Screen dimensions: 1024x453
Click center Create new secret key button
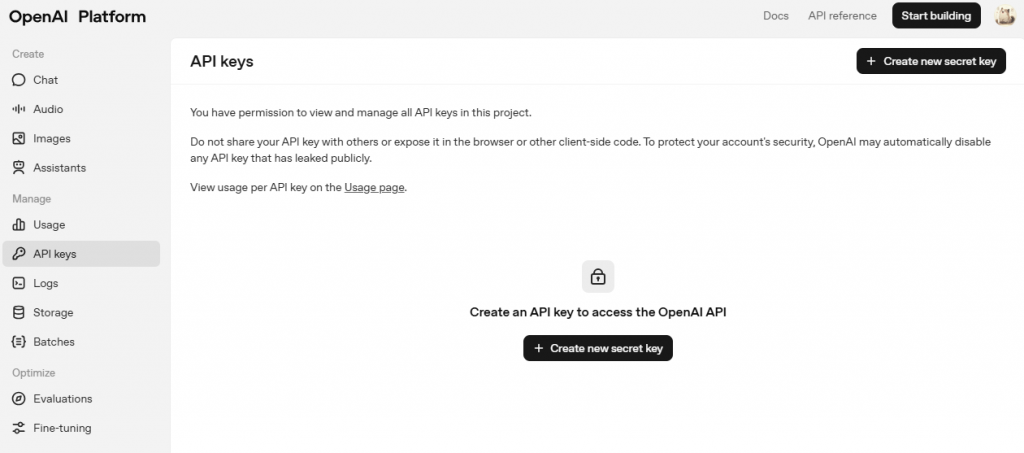tap(598, 348)
